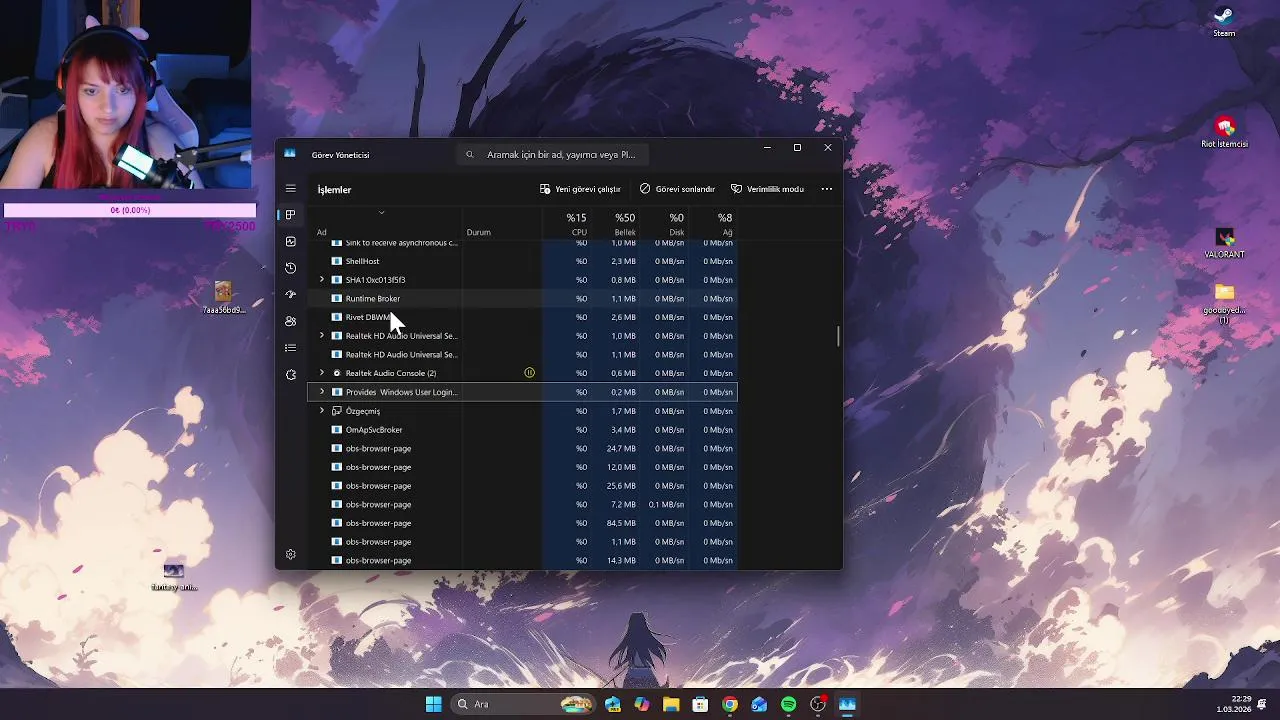
Task: Open Users page in Task Manager sidebar
Action: [291, 321]
